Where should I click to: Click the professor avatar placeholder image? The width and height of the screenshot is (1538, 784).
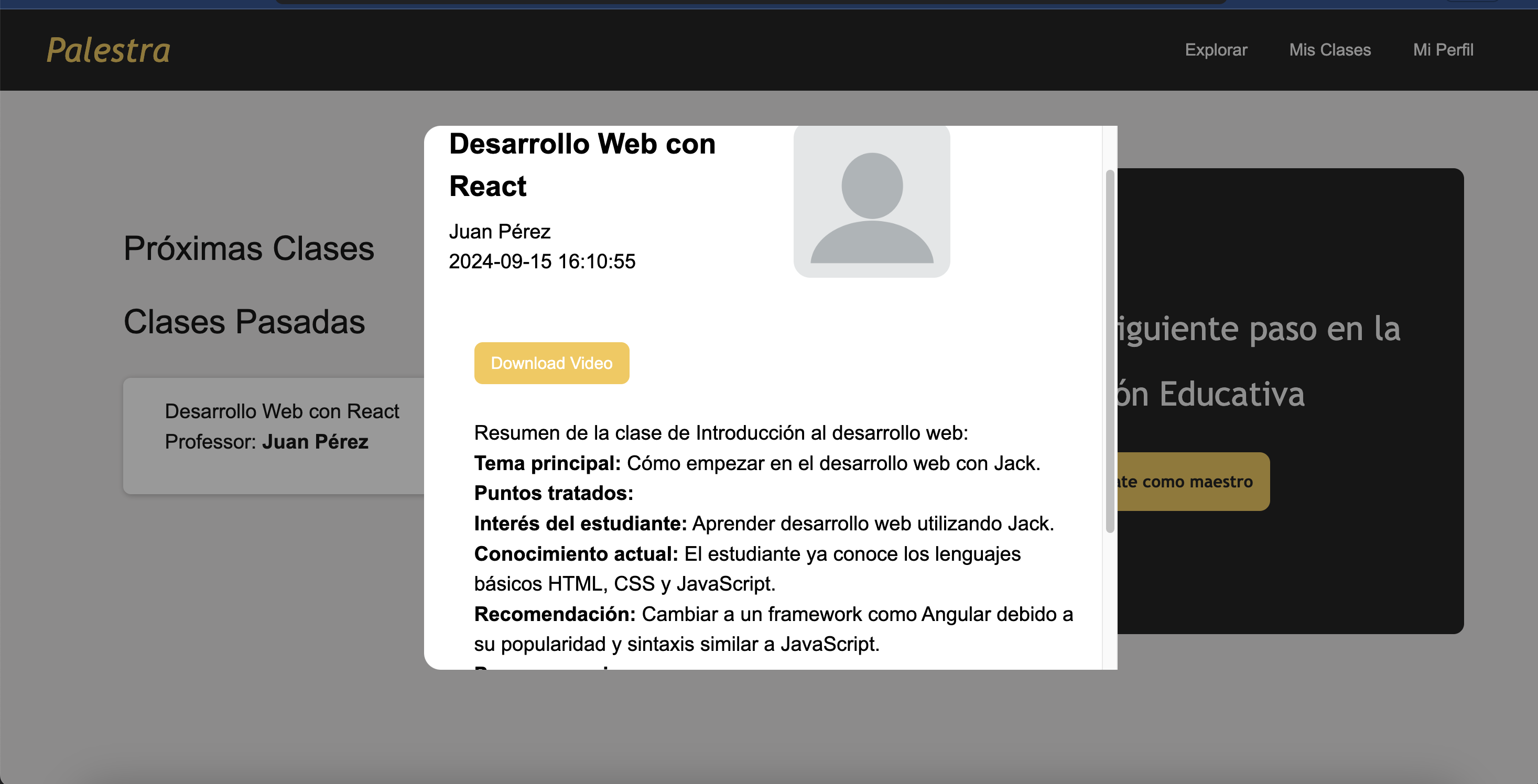pos(871,202)
